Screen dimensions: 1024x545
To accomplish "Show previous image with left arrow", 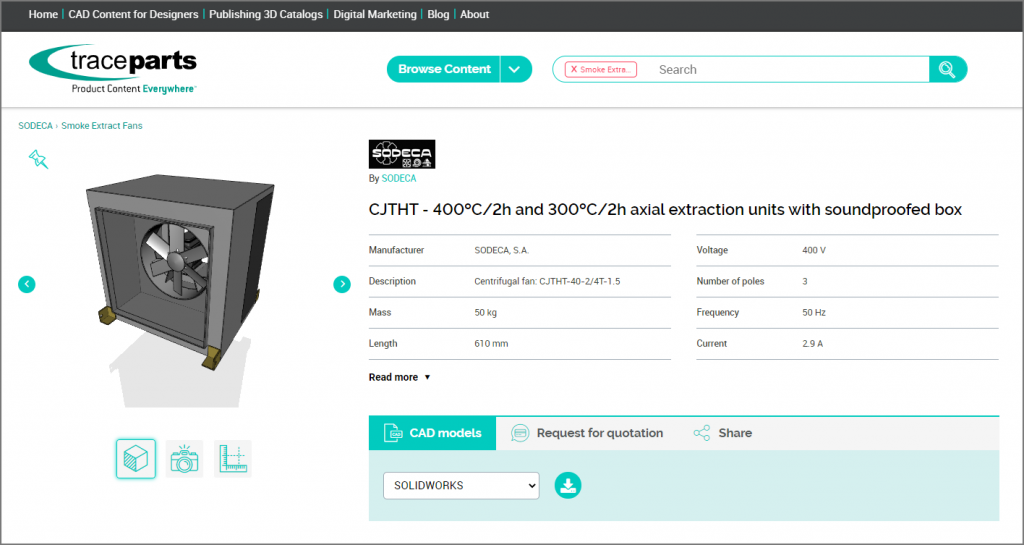I will click(27, 284).
